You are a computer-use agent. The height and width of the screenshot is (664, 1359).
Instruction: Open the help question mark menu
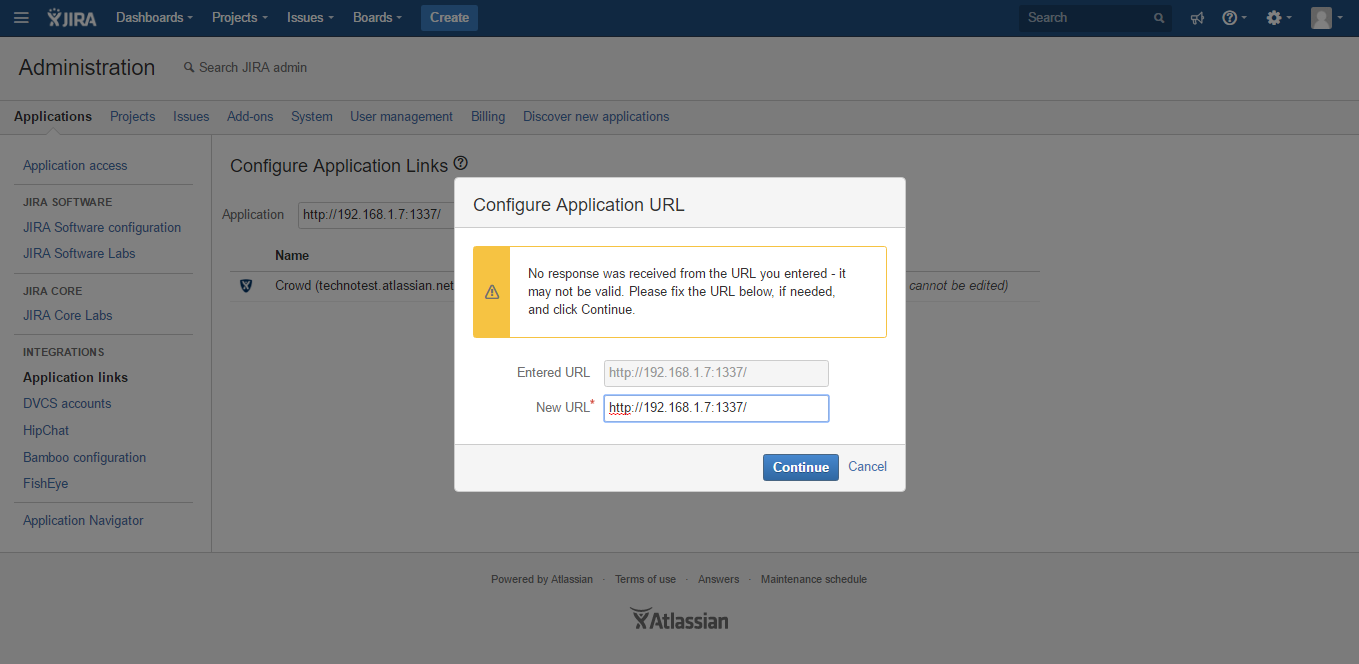click(1234, 18)
